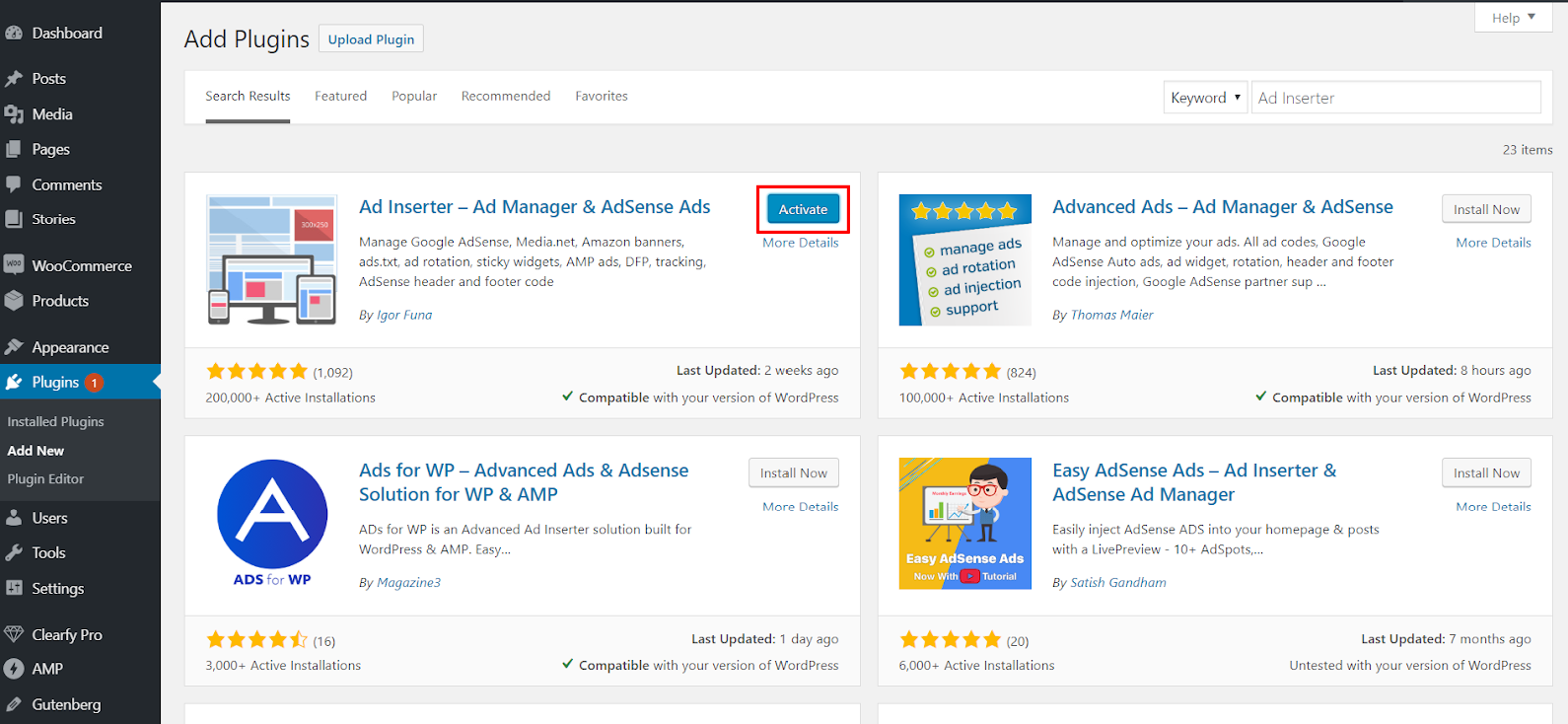The height and width of the screenshot is (724, 1568).
Task: Switch to the Recommended tab
Action: tap(506, 97)
